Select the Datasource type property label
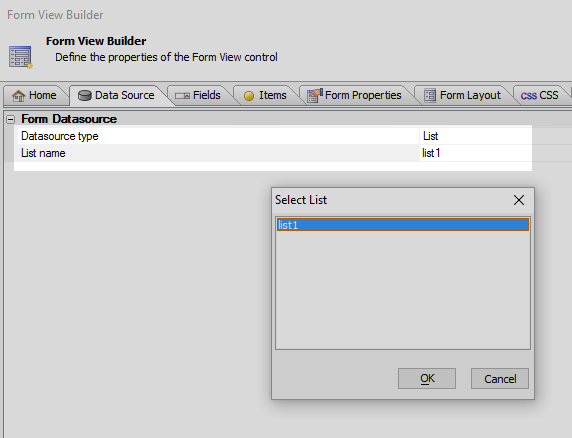Screen dimensions: 572x438 point(60,136)
